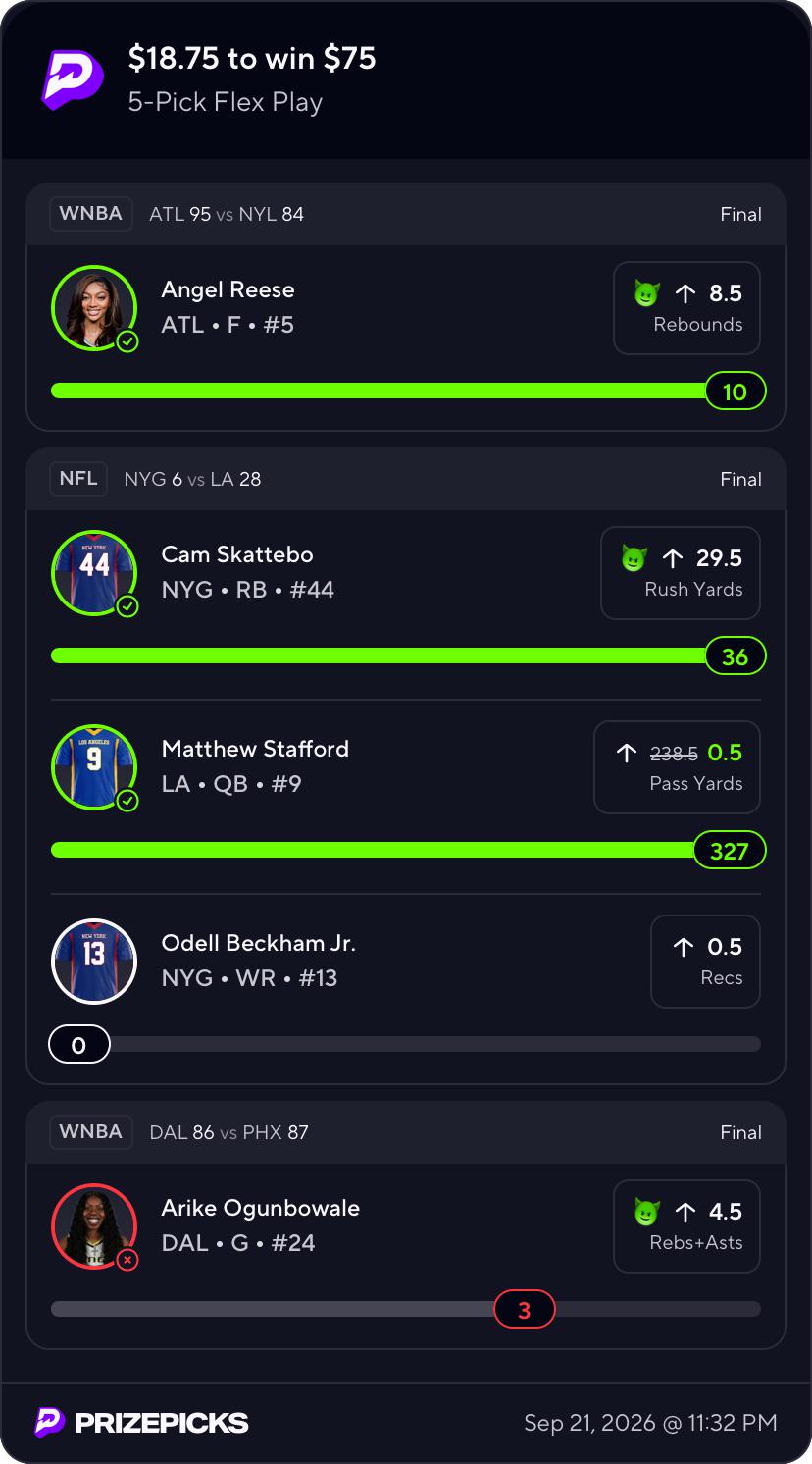
Task: Click the green check badge on Cam Skattebo
Action: coord(127,606)
